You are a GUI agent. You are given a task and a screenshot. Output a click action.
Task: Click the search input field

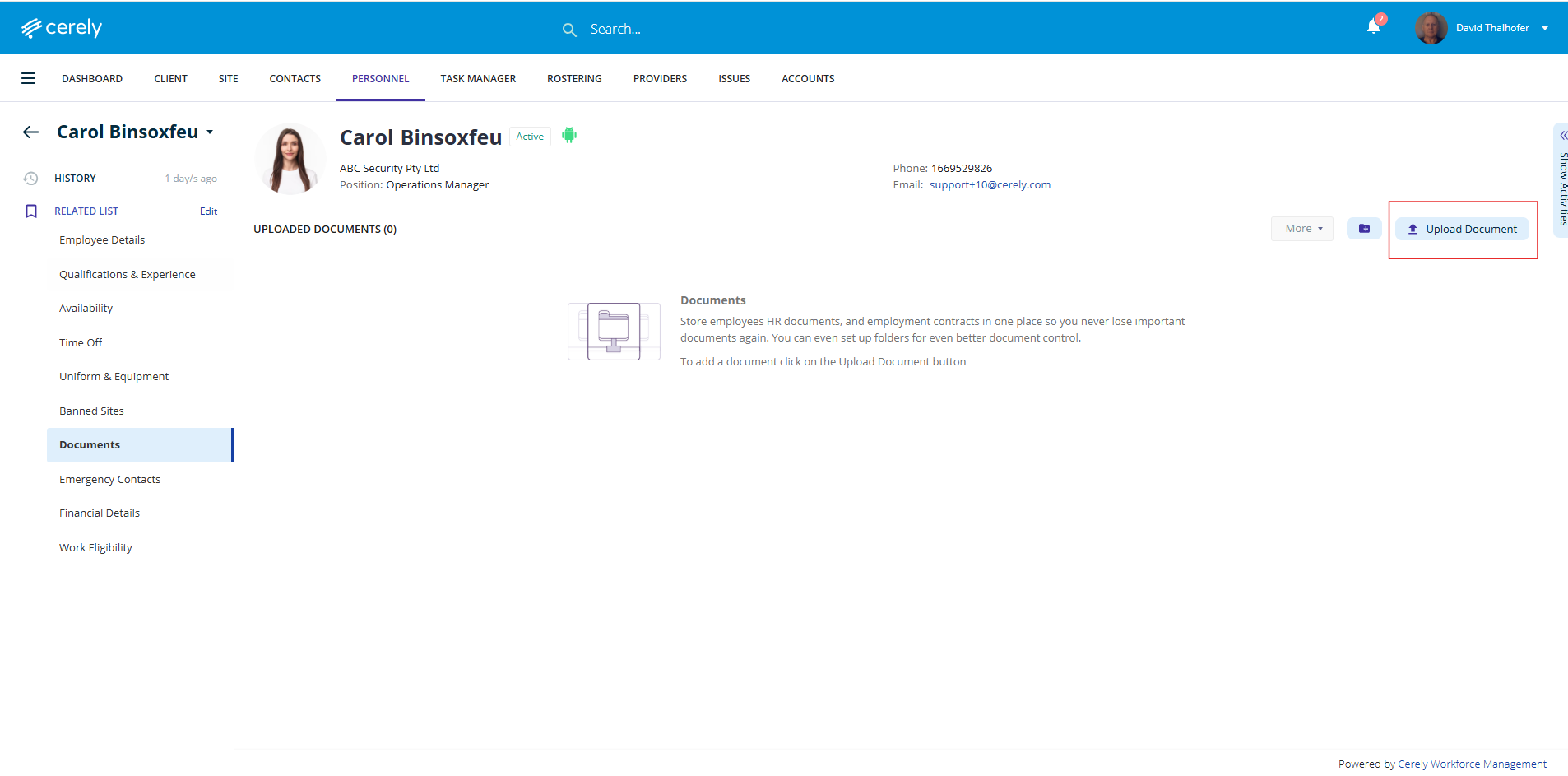[658, 30]
